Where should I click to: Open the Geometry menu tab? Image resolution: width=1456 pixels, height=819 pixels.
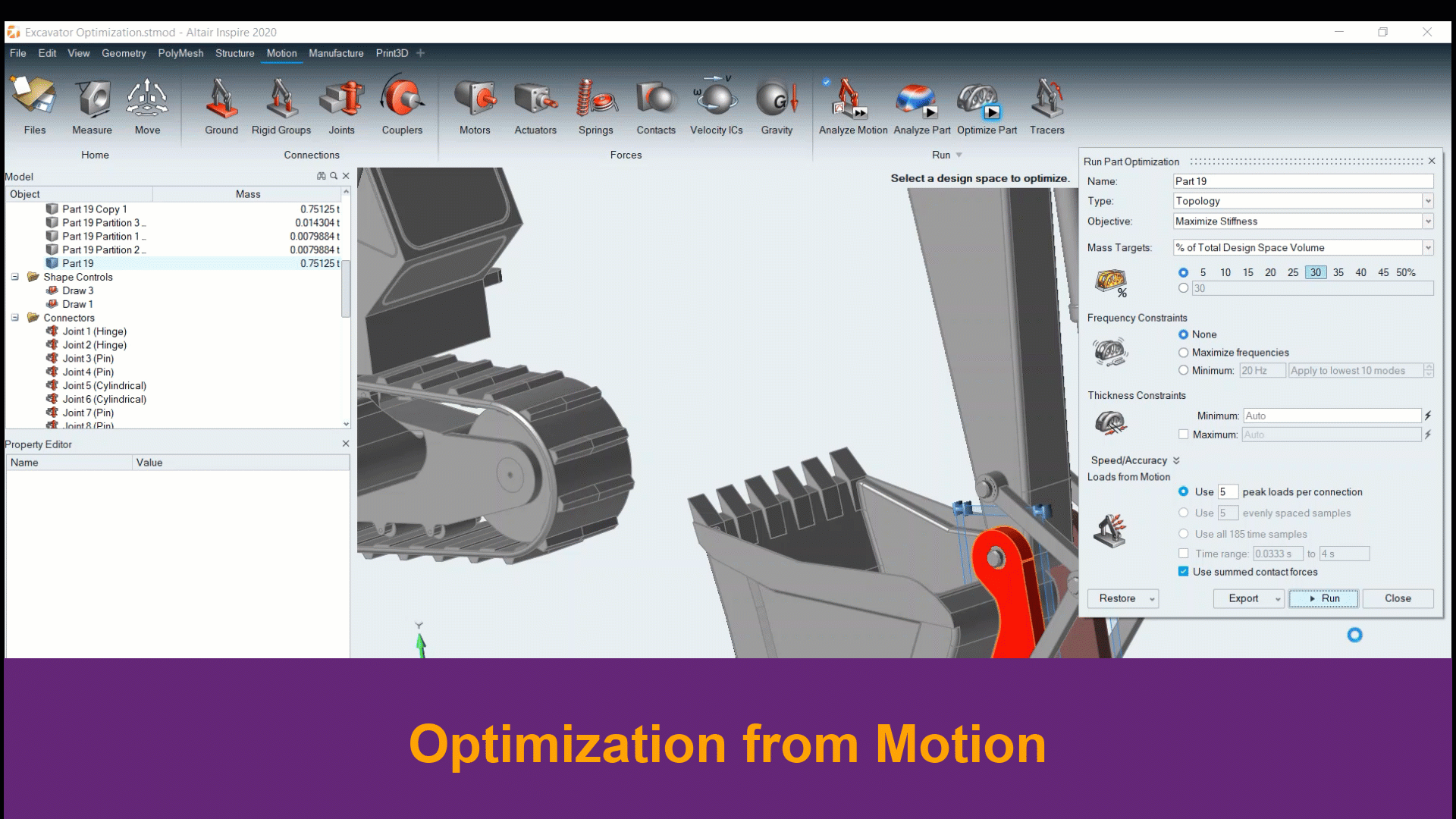(x=124, y=53)
